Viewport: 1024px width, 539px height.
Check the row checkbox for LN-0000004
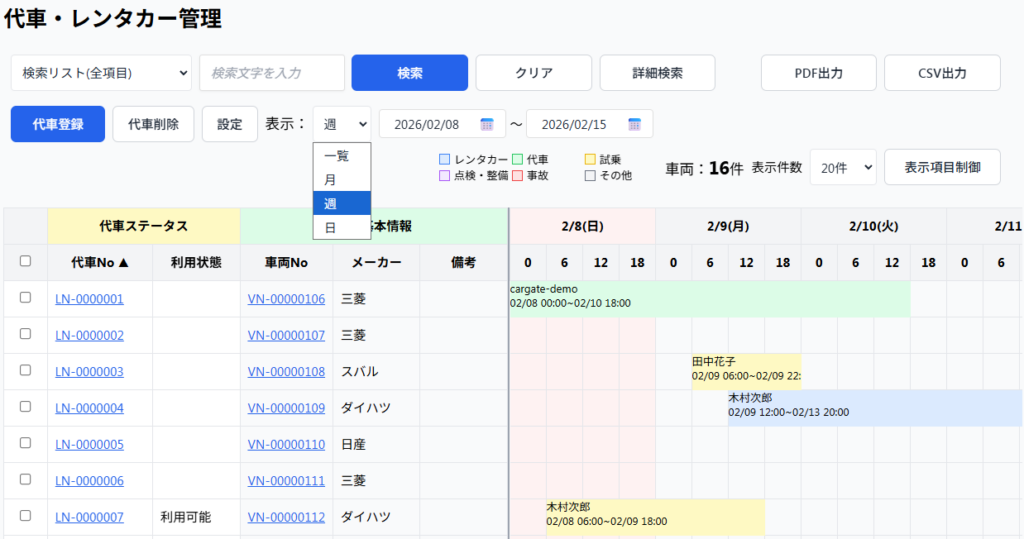[x=26, y=408]
